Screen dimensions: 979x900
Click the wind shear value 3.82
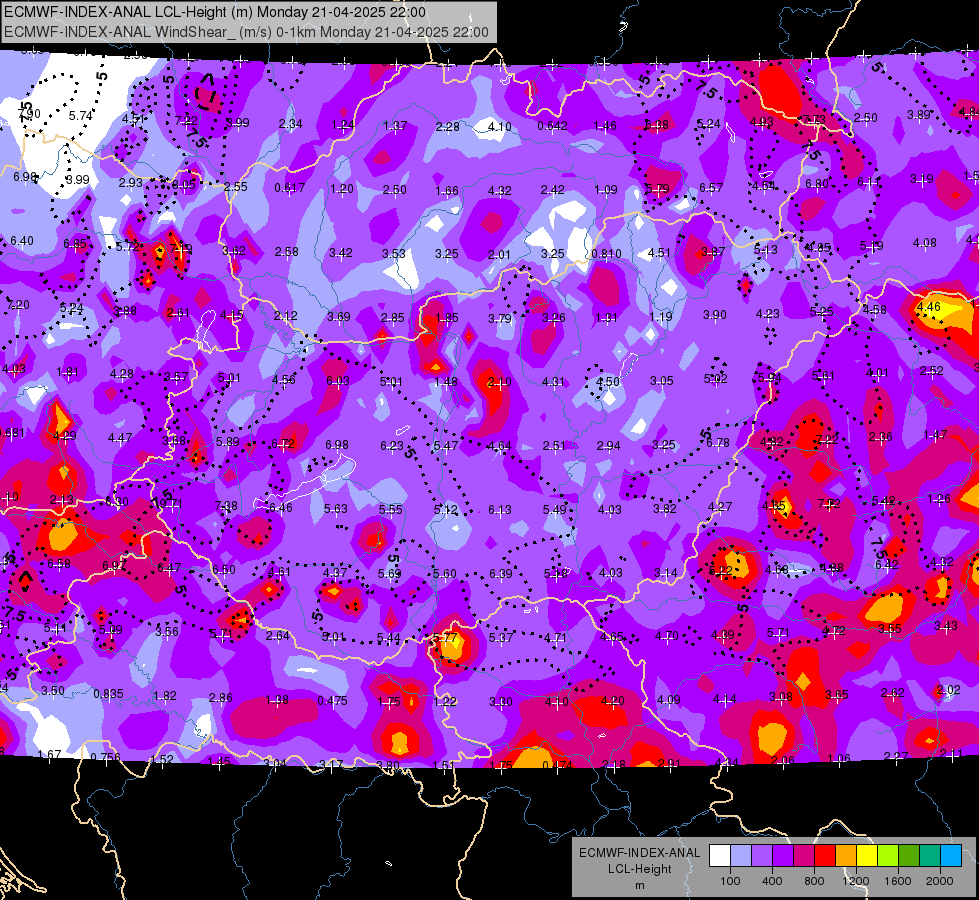(665, 508)
